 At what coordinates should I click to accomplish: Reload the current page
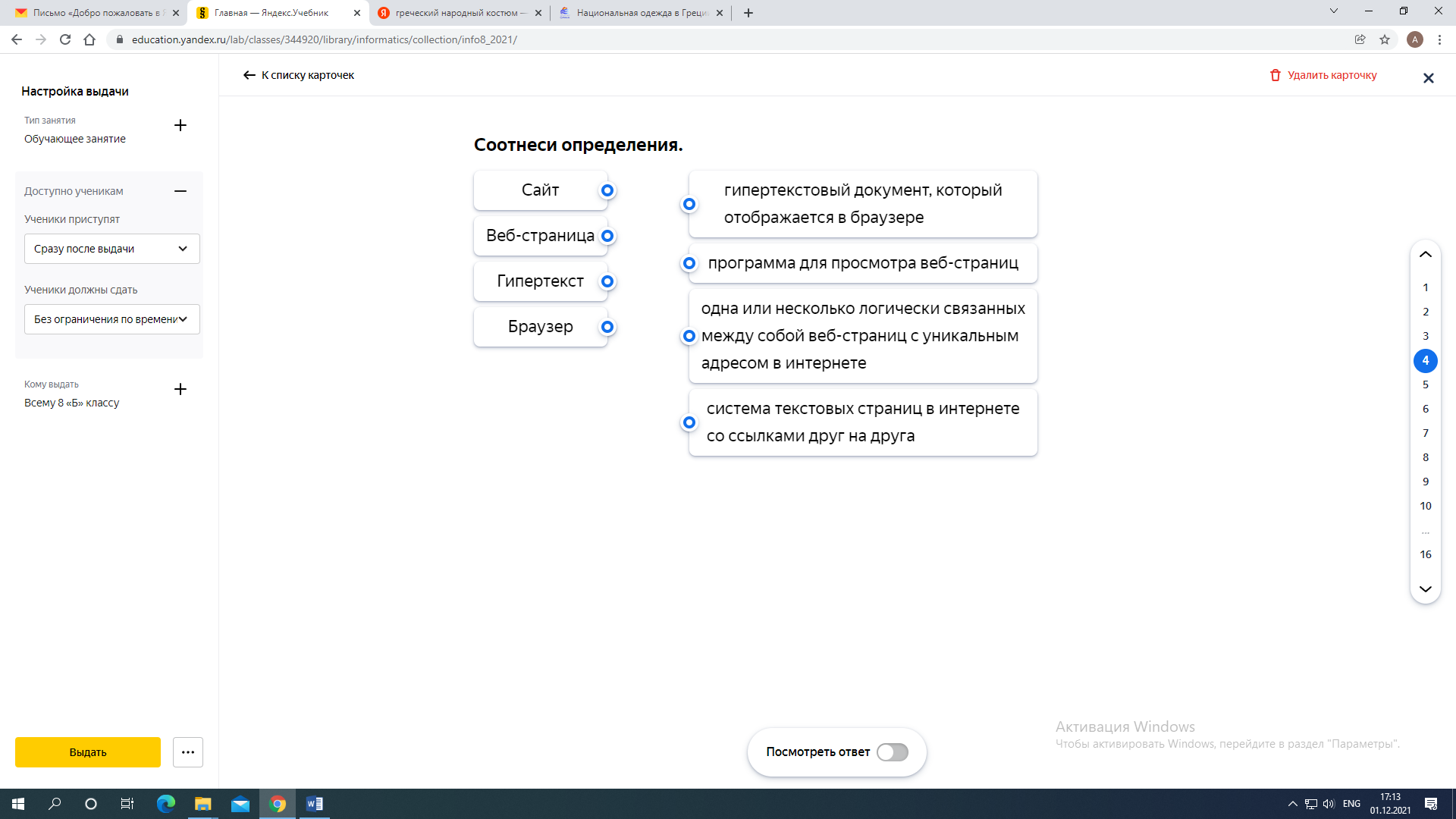coord(65,39)
